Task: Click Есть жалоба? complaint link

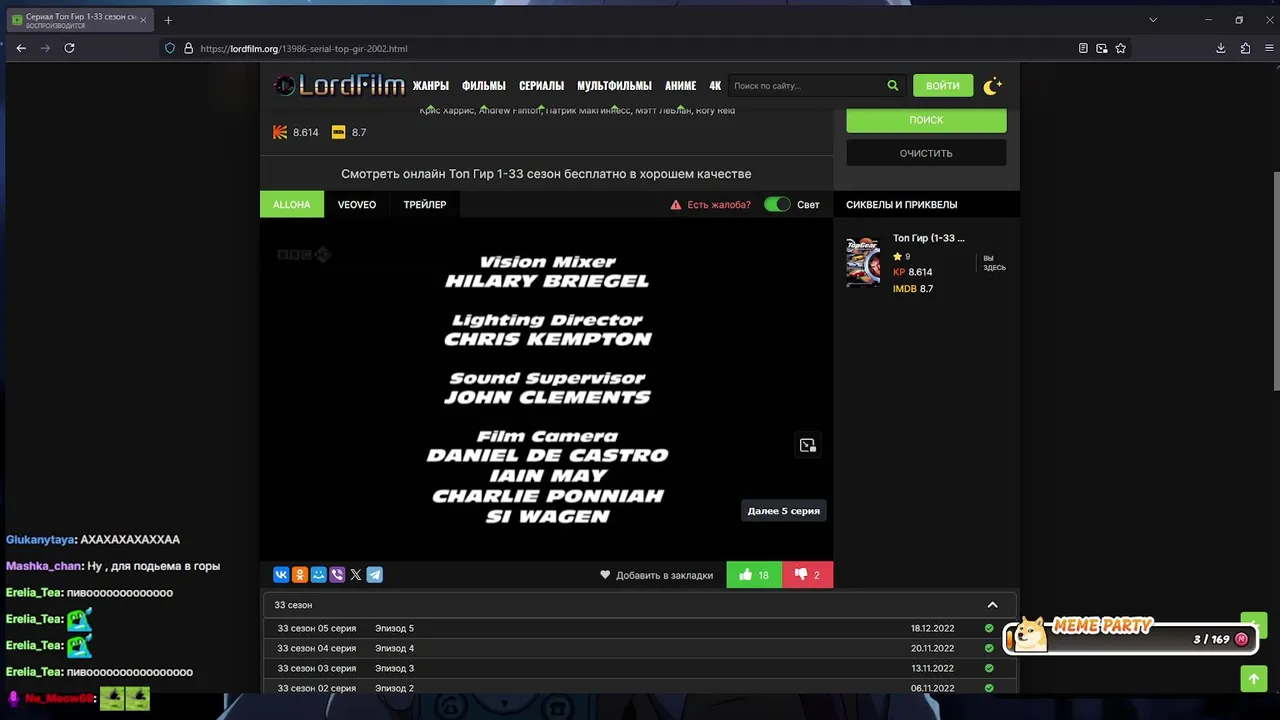Action: click(x=710, y=205)
